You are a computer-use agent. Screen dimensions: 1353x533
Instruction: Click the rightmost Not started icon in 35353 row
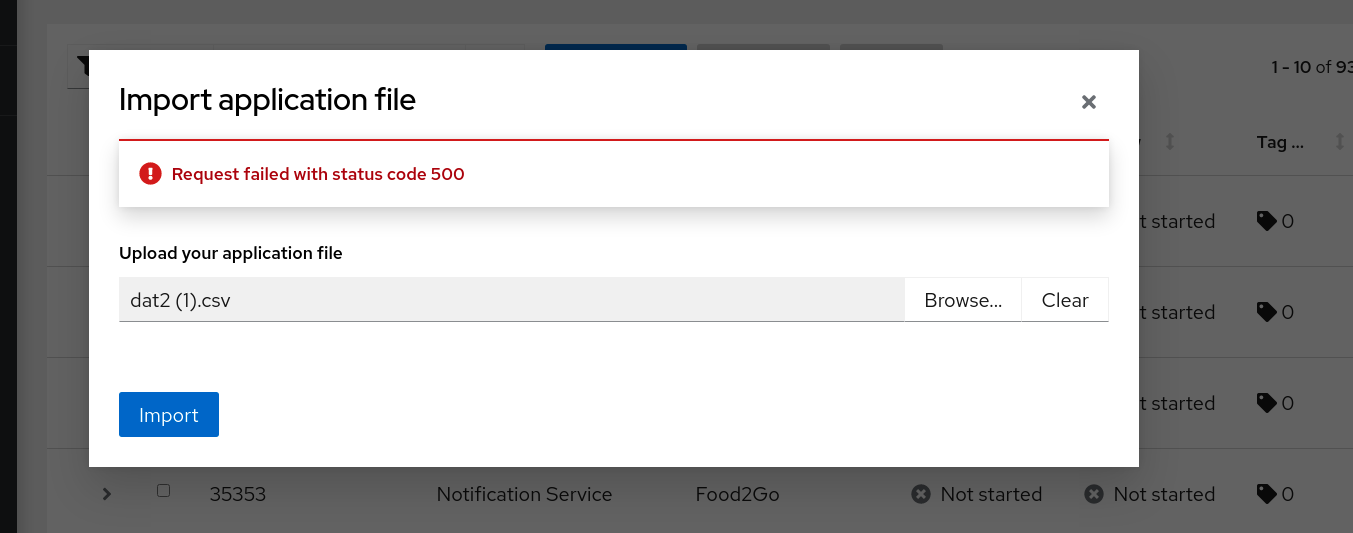click(1094, 494)
